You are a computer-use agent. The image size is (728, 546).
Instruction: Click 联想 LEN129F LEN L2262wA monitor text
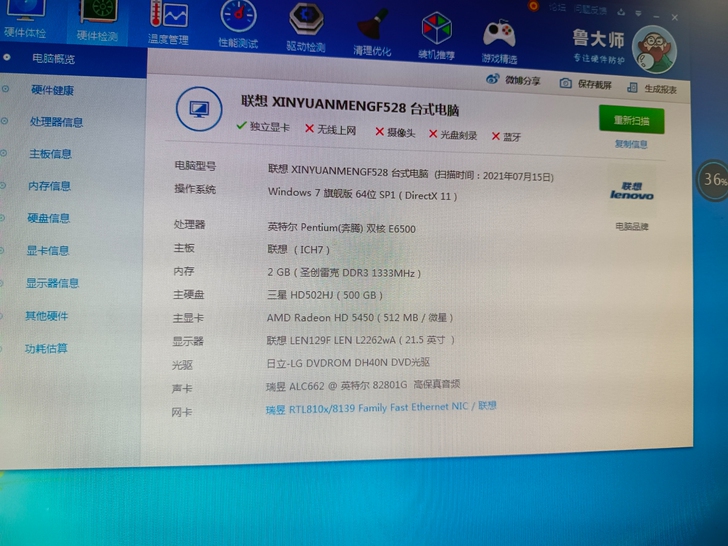(360, 340)
